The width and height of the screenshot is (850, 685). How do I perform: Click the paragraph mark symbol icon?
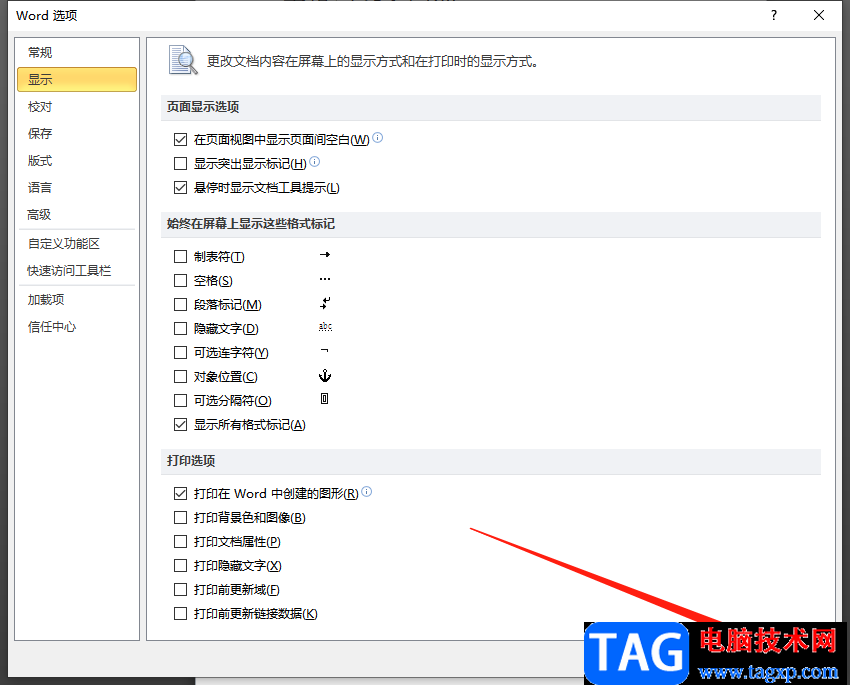pos(325,303)
